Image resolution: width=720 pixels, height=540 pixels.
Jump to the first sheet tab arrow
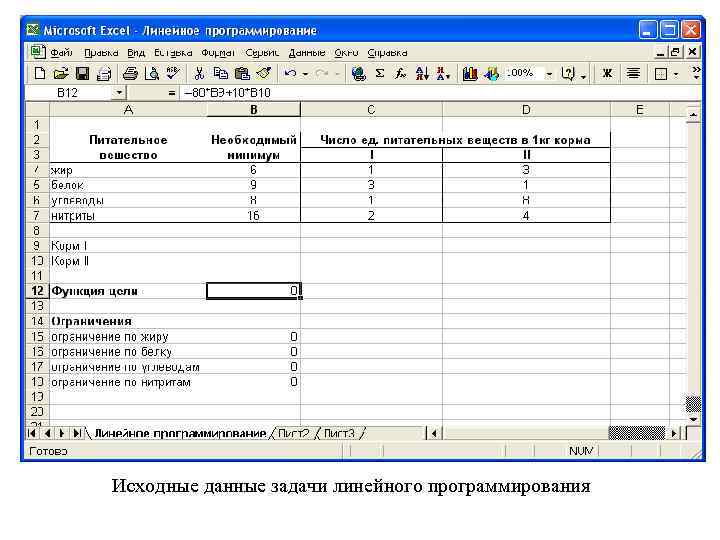click(x=32, y=433)
